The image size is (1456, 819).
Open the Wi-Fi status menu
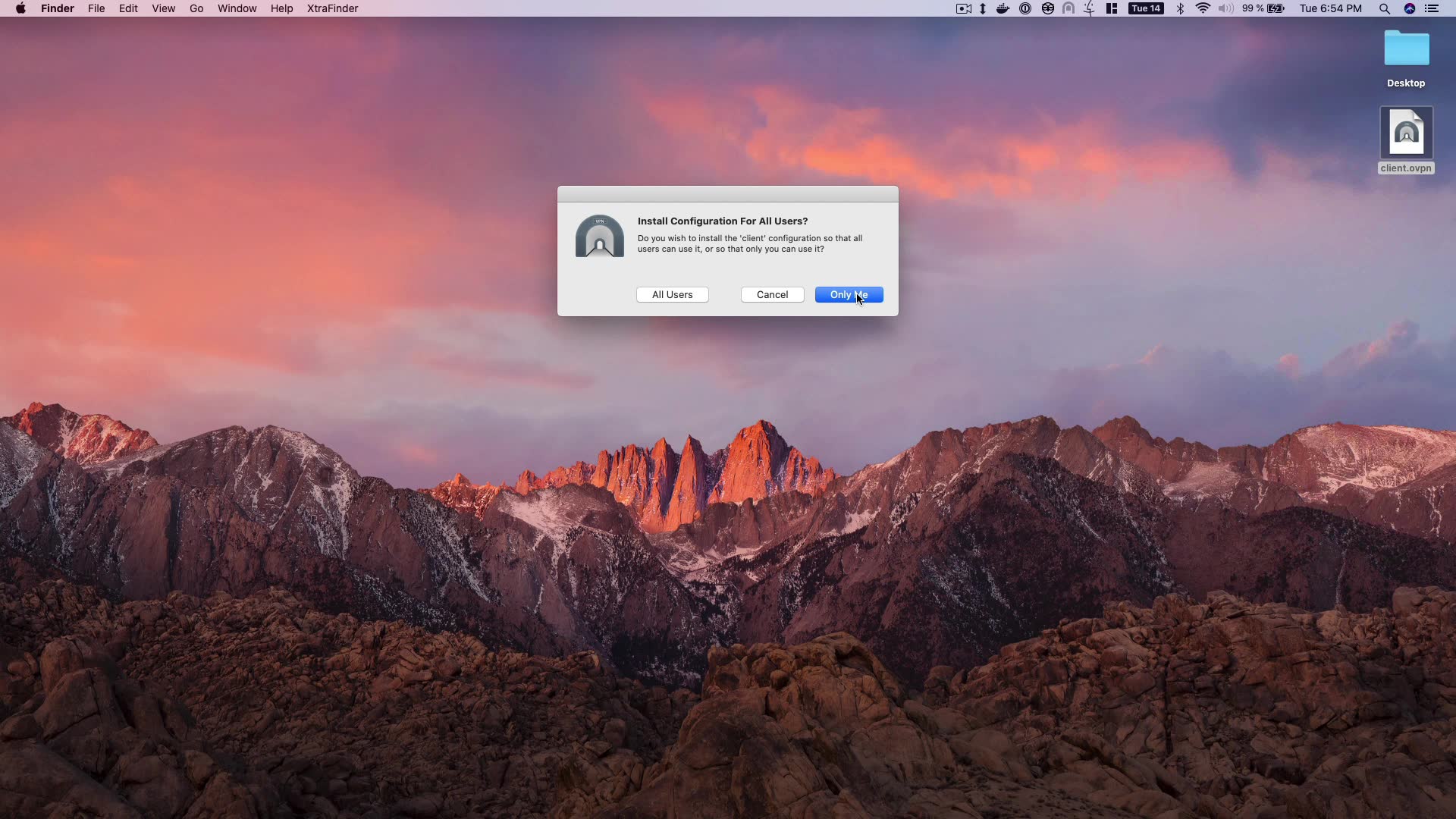(x=1203, y=8)
